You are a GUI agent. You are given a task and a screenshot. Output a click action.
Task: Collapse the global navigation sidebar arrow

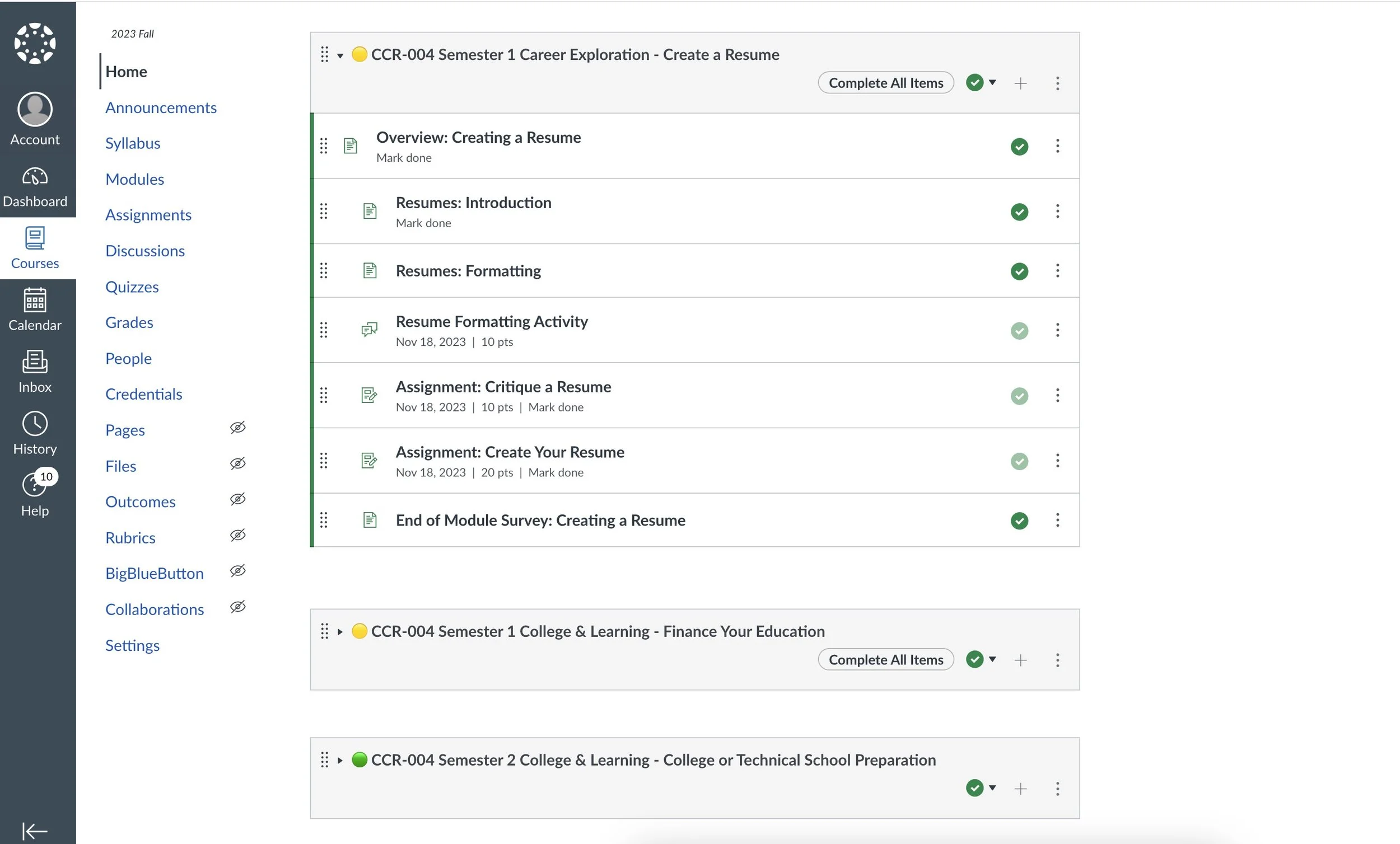coord(35,831)
